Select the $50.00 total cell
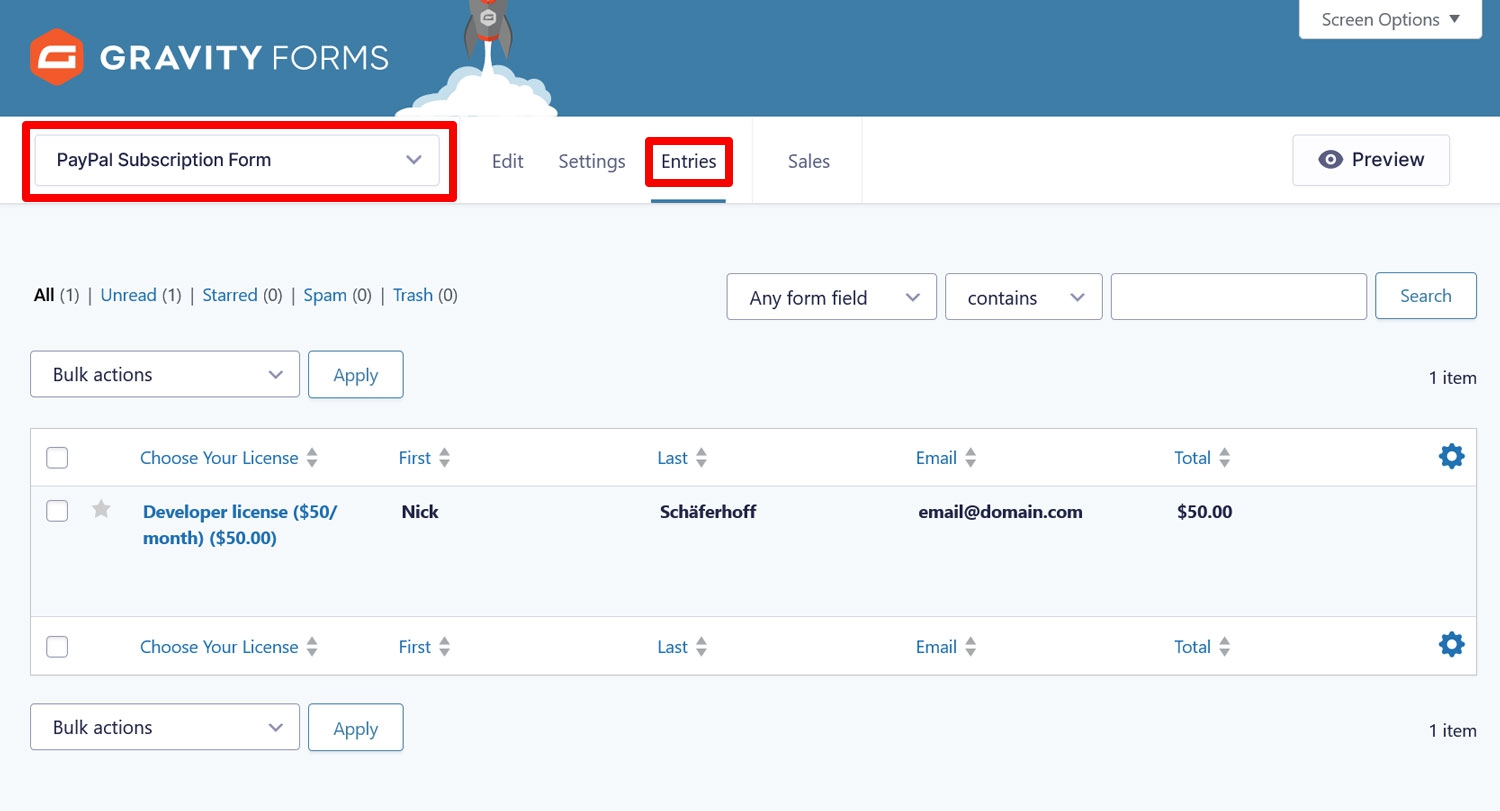Image resolution: width=1500 pixels, height=811 pixels. coord(1204,512)
